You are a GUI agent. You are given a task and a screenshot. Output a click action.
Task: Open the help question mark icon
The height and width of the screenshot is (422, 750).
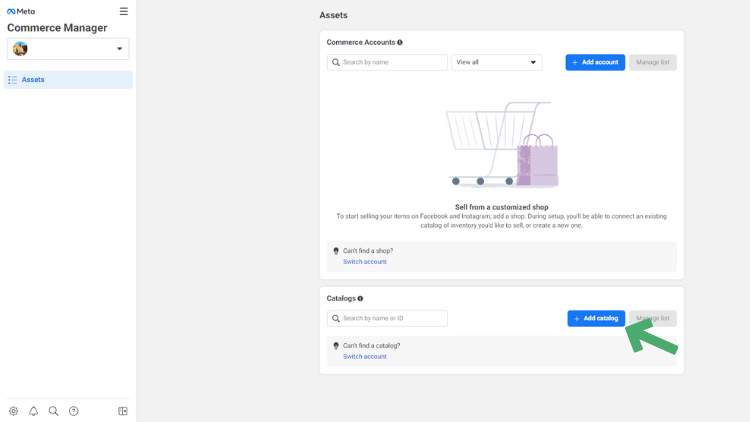click(x=74, y=411)
